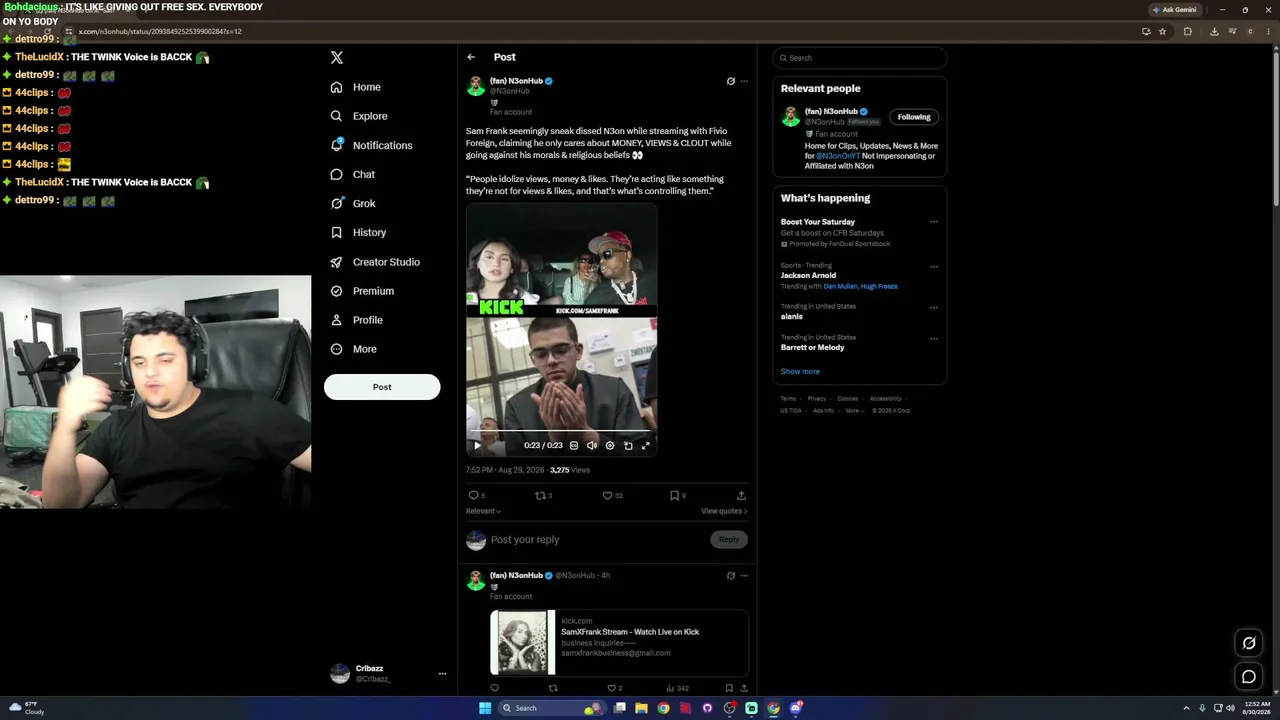Open Grok from the main post header
The width and height of the screenshot is (1280, 720).
coord(730,81)
